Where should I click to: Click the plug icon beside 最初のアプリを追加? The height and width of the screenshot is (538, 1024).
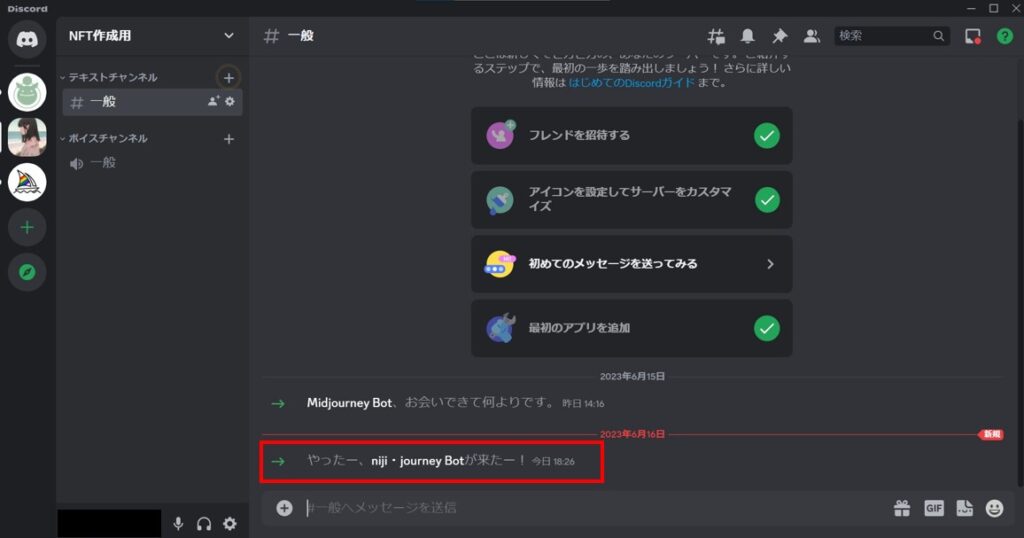point(500,328)
